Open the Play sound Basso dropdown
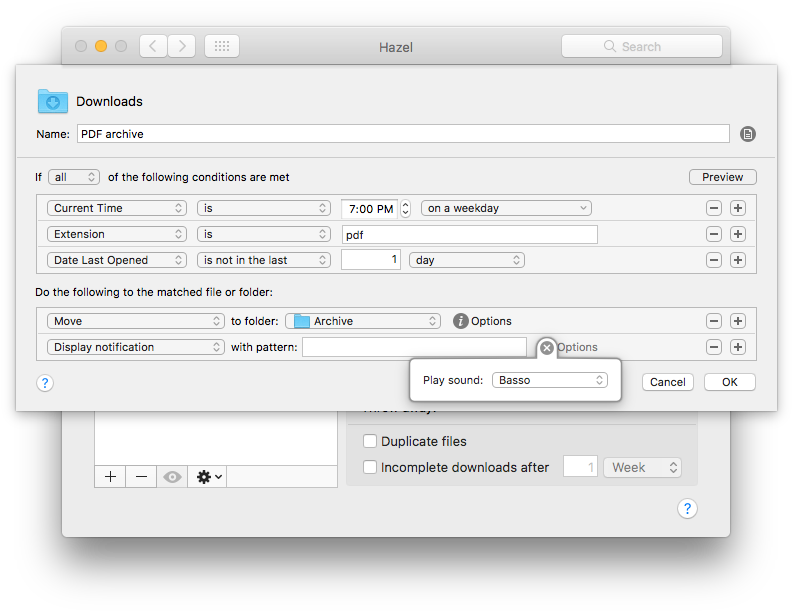 tap(550, 380)
